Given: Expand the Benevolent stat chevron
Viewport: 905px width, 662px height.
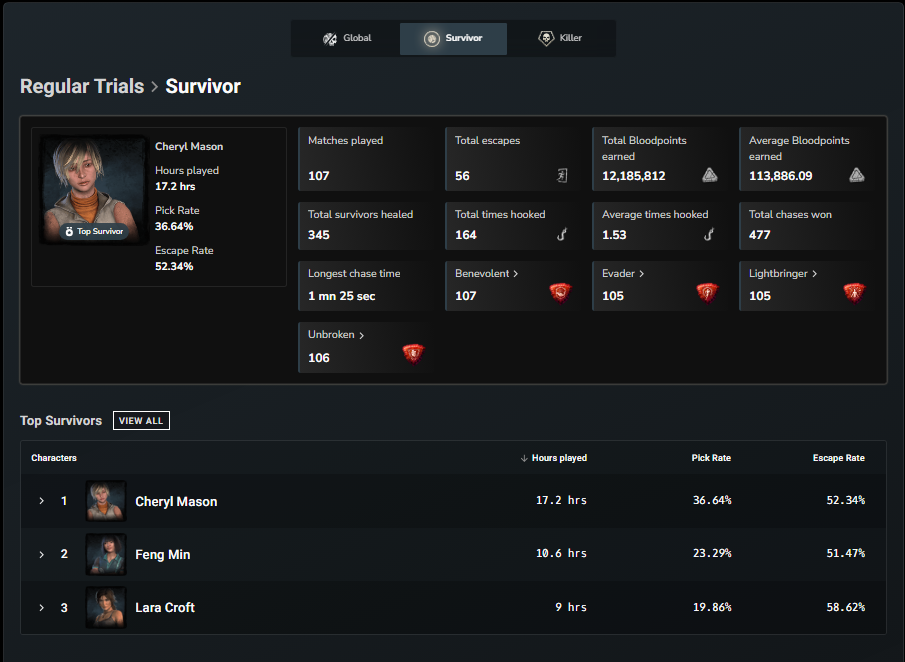Looking at the screenshot, I should click(x=515, y=274).
